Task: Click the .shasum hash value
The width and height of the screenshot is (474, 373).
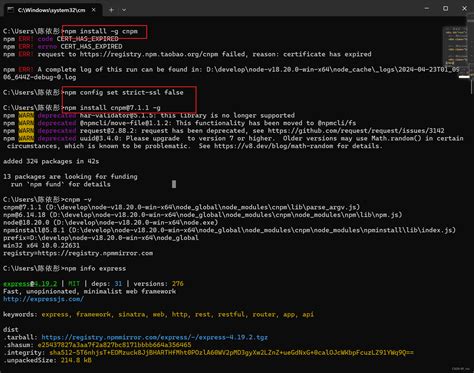Action: [x=114, y=345]
